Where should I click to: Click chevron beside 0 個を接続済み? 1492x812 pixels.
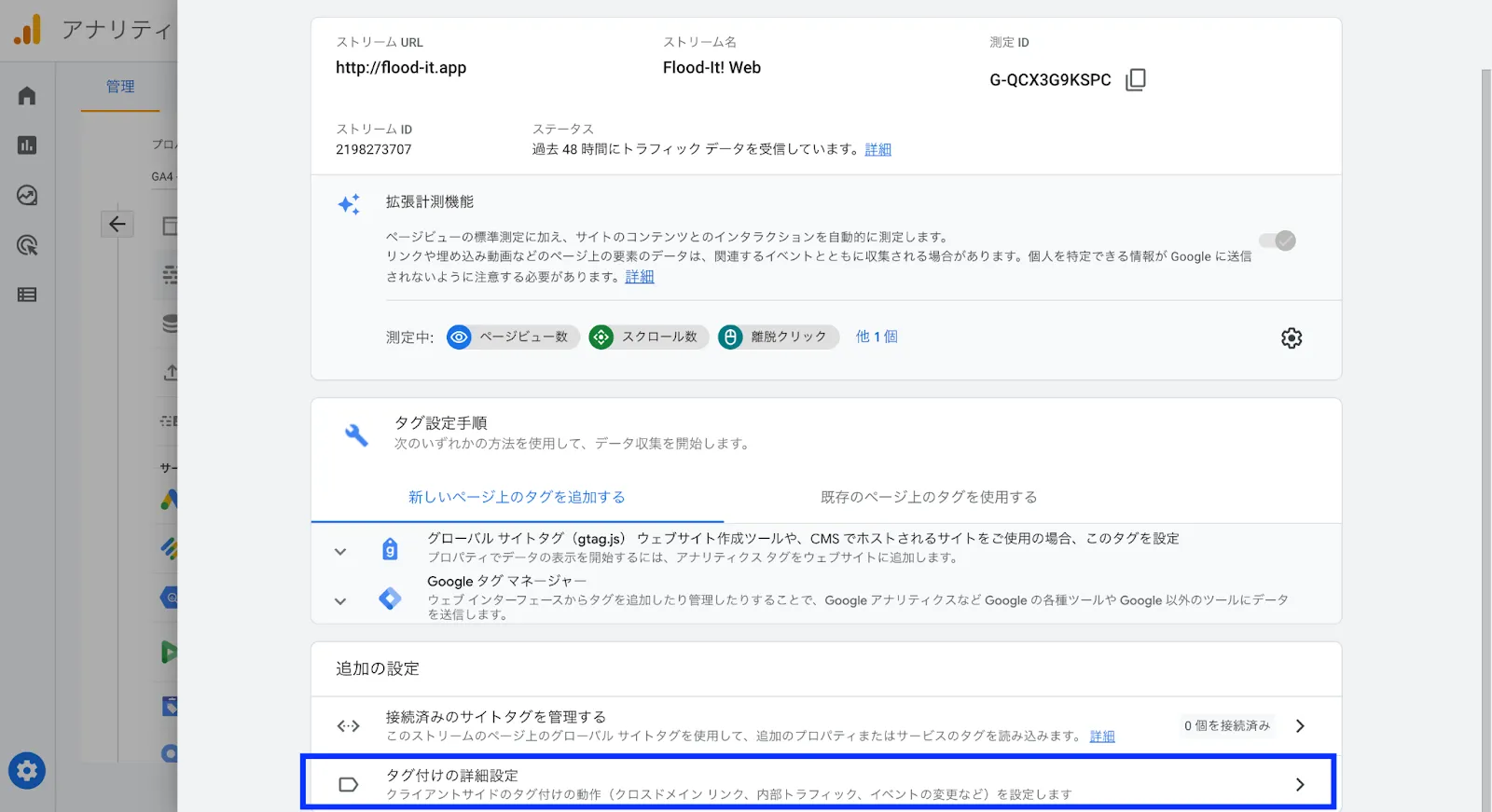(1300, 725)
